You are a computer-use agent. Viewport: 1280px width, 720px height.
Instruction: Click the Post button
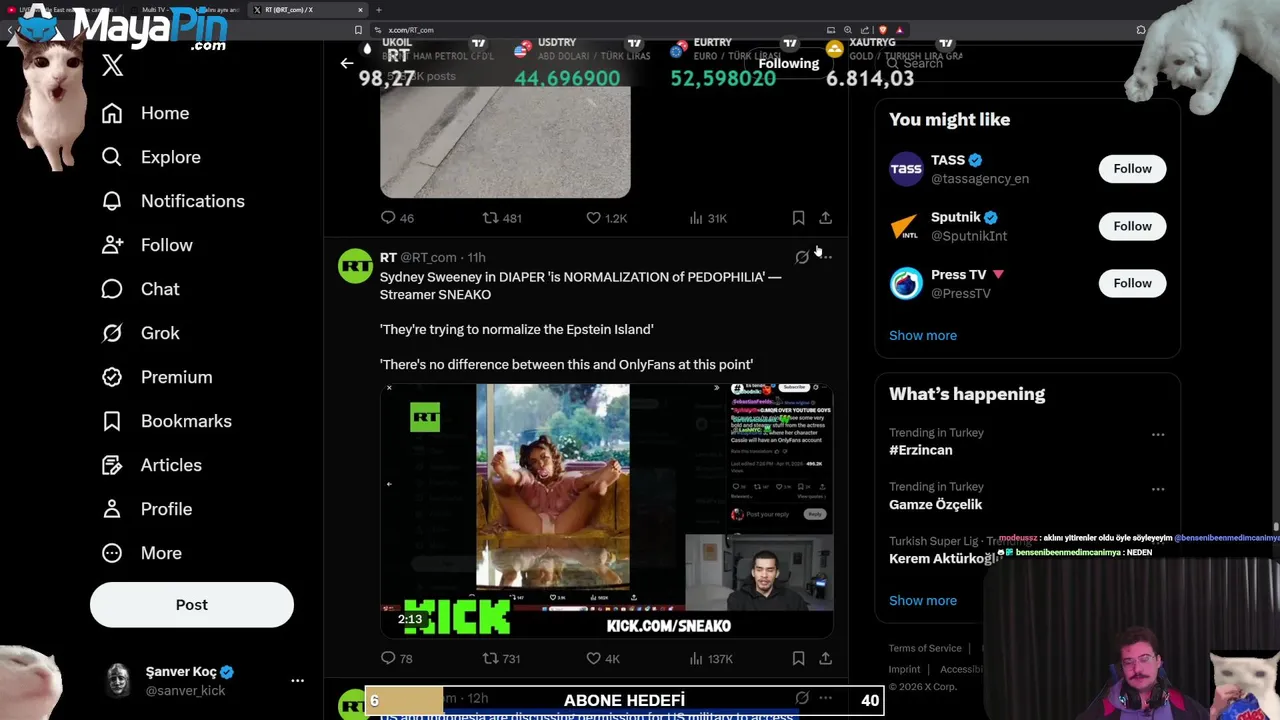[x=192, y=605]
